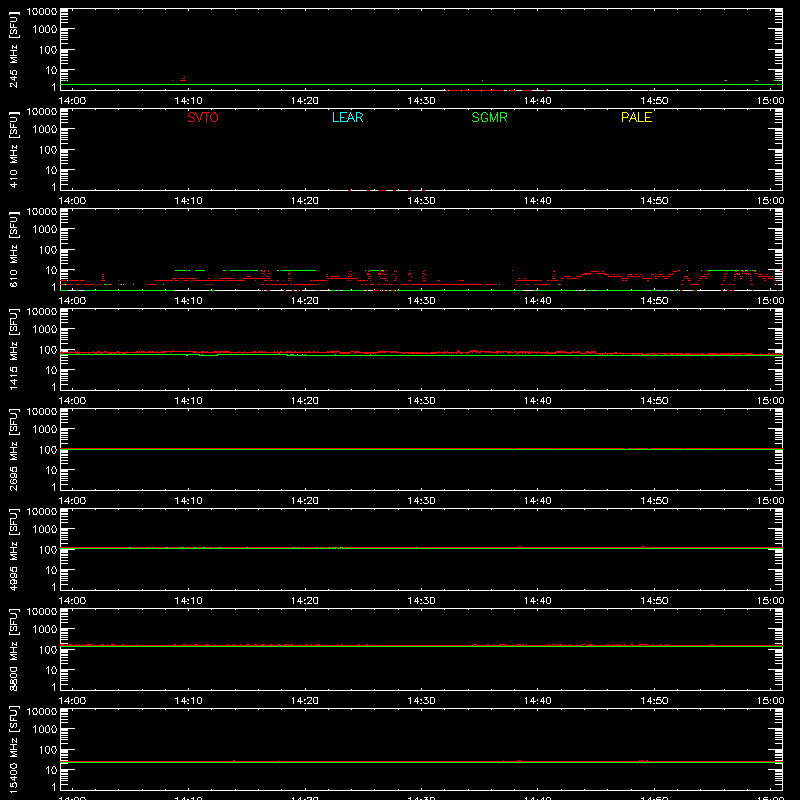Screen dimensions: 800x800
Task: Select the 1415 MHz [SFU] axis label
Action: click(13, 349)
